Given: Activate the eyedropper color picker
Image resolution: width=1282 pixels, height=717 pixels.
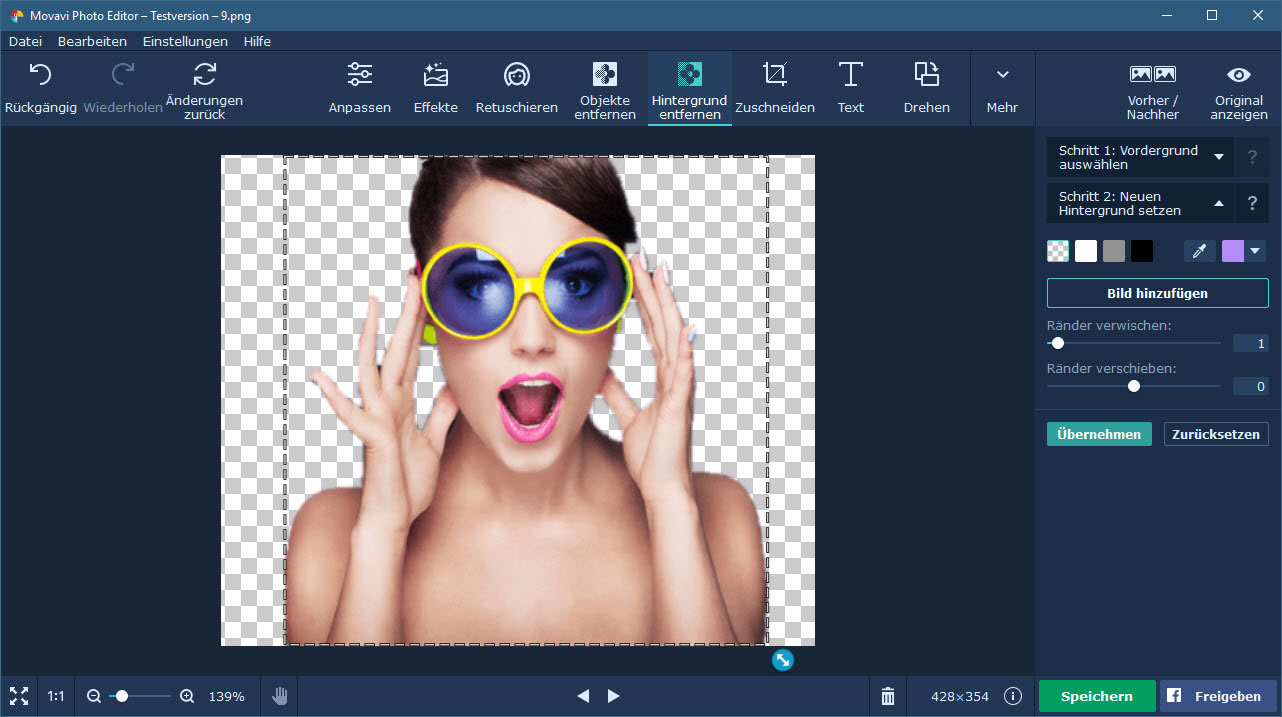Looking at the screenshot, I should coord(1200,251).
